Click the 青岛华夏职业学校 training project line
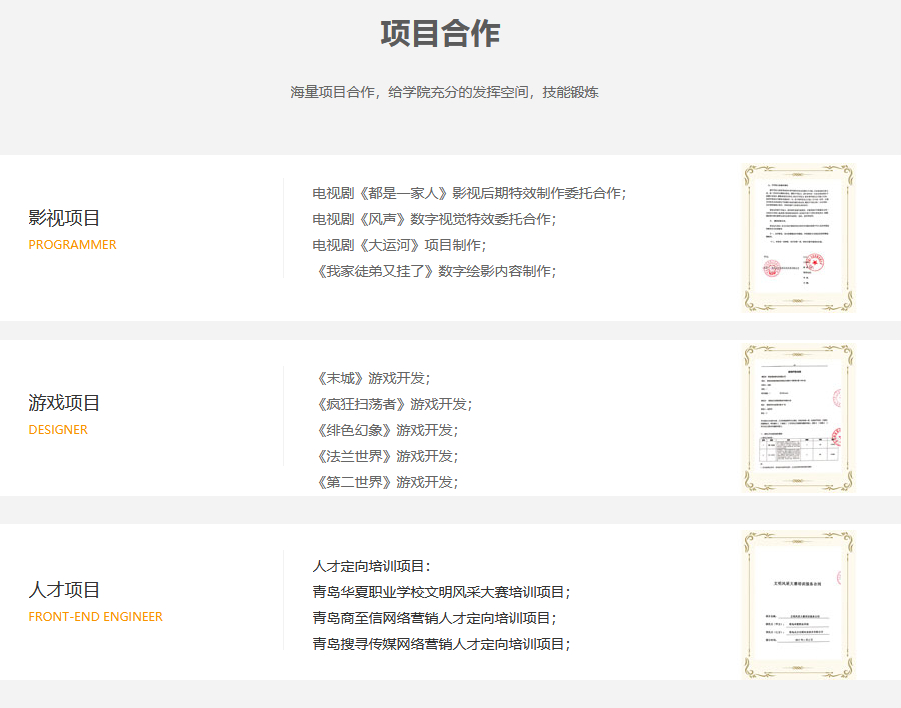The height and width of the screenshot is (708, 901). pyautogui.click(x=441, y=592)
